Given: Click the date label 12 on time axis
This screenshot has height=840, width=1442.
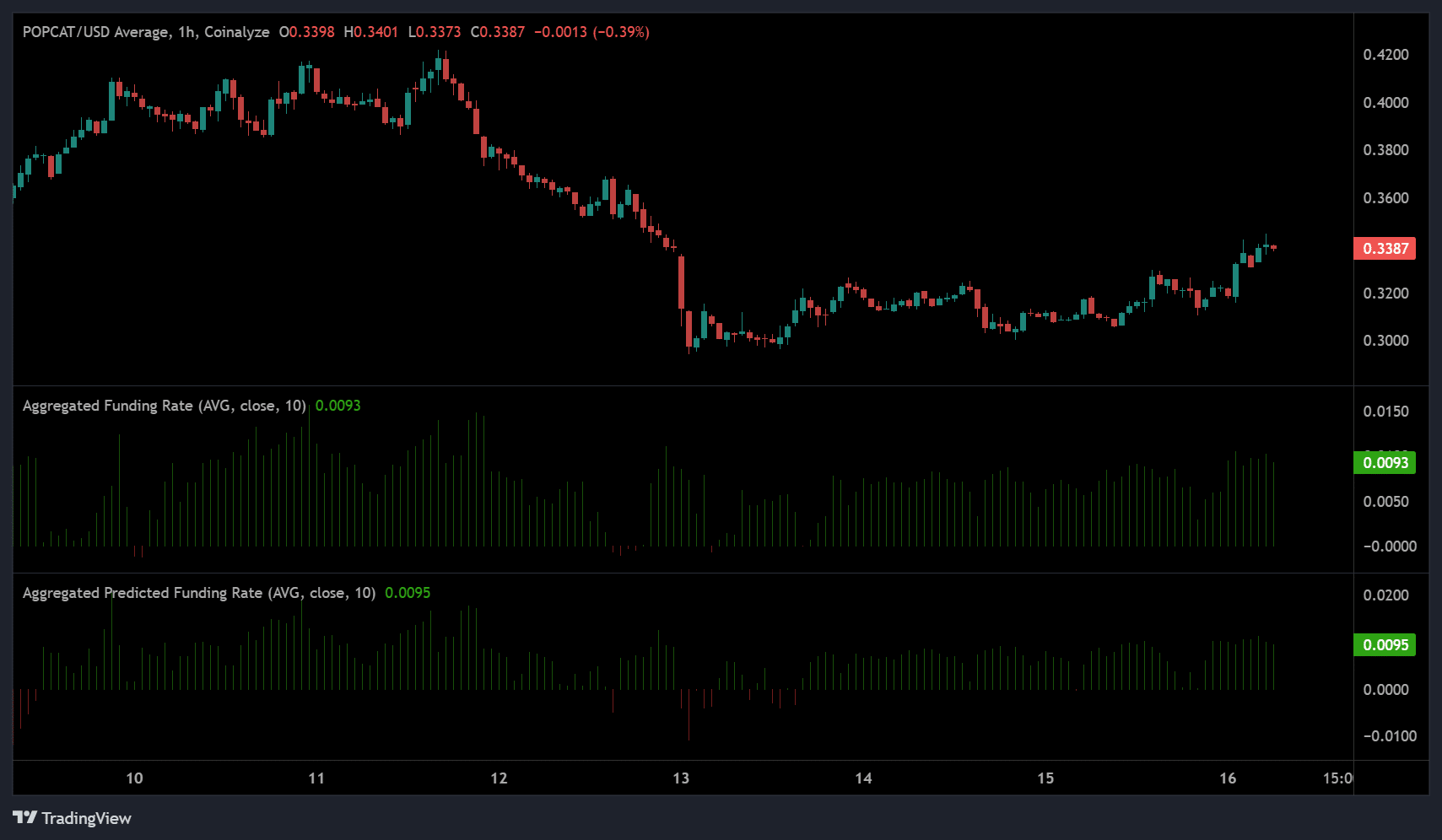Looking at the screenshot, I should click(x=499, y=778).
